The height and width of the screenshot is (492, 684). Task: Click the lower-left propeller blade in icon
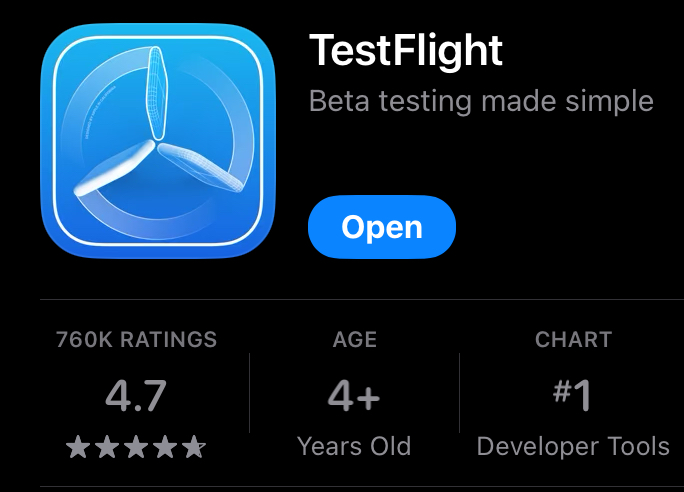[x=115, y=169]
